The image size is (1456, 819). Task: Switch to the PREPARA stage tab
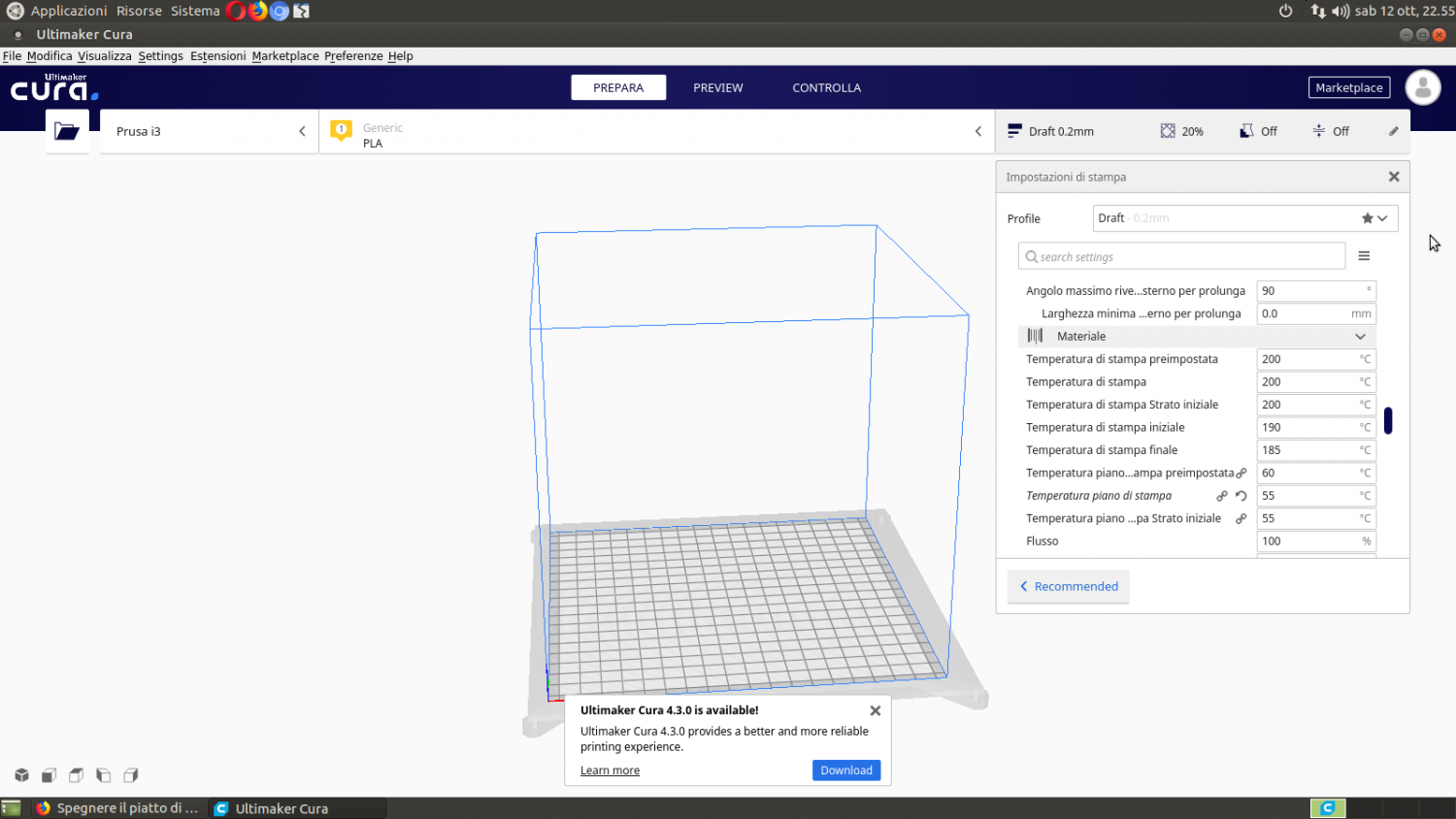[618, 87]
